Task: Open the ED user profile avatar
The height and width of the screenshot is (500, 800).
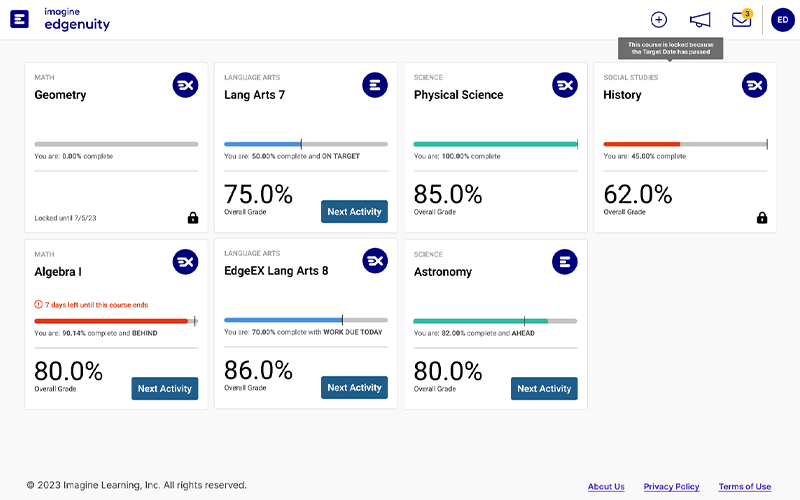Action: [782, 19]
